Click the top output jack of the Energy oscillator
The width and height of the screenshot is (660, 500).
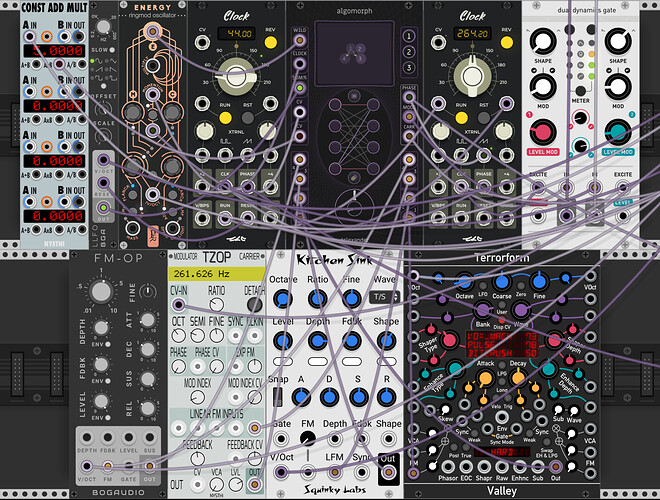(x=152, y=32)
